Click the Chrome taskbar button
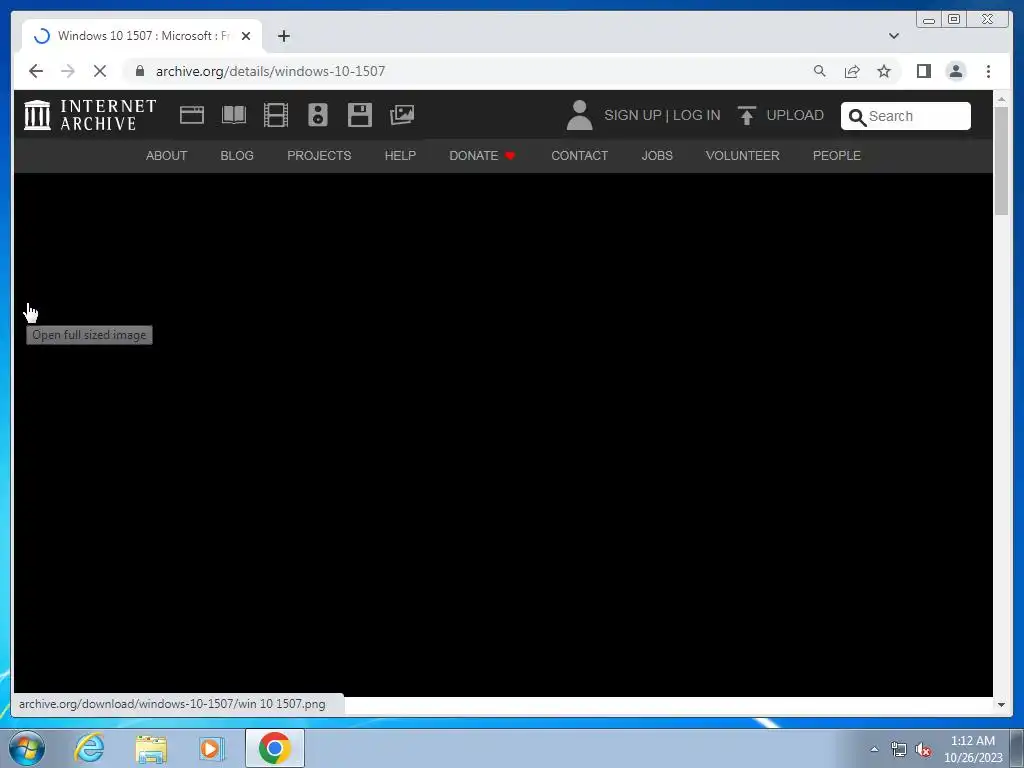This screenshot has height=768, width=1024. pyautogui.click(x=274, y=748)
